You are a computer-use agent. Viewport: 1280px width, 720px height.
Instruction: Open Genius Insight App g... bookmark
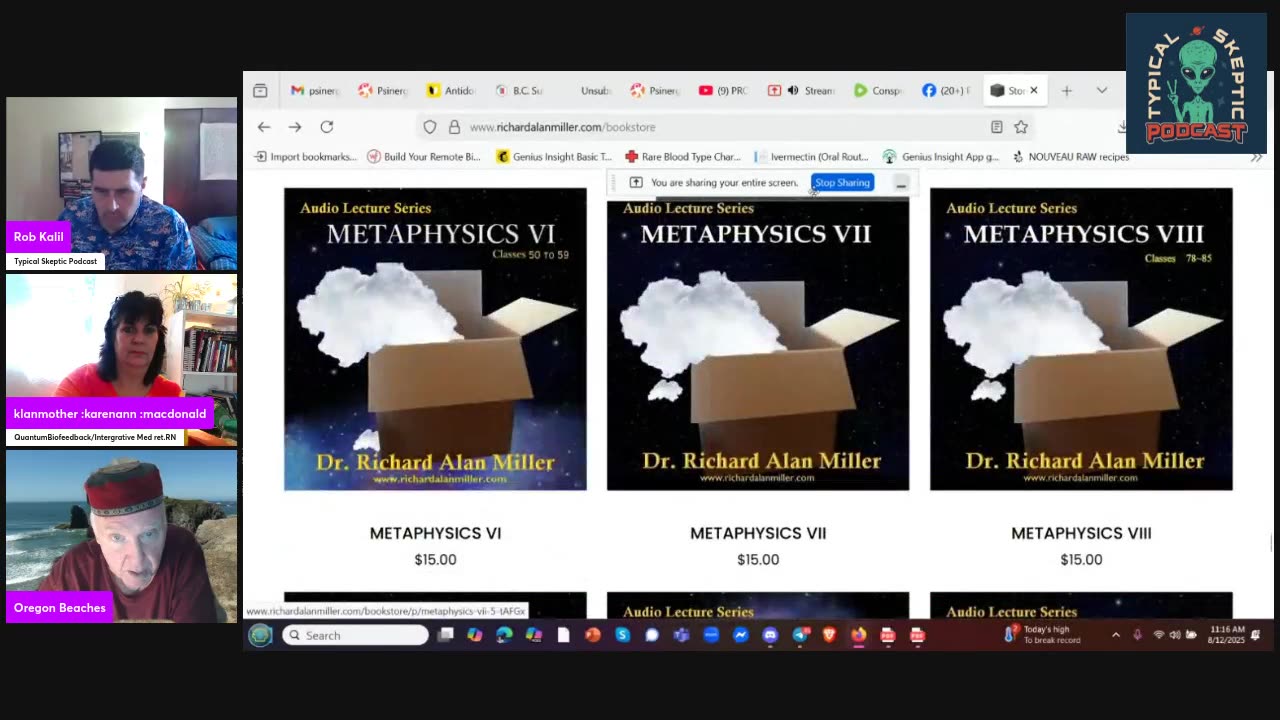pyautogui.click(x=941, y=157)
